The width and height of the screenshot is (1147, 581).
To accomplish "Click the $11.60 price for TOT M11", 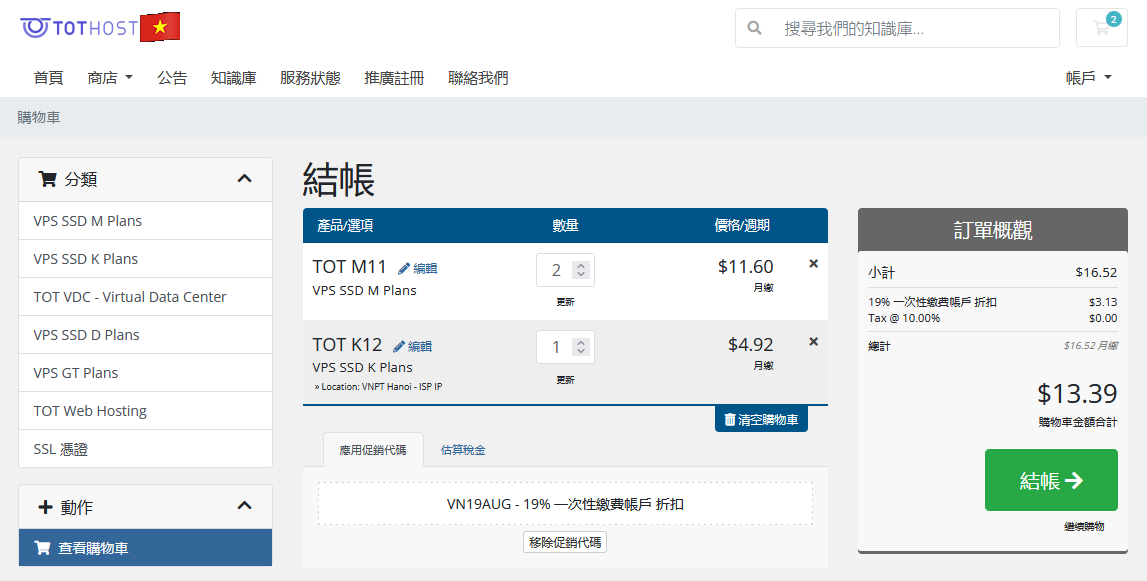I will click(x=745, y=266).
